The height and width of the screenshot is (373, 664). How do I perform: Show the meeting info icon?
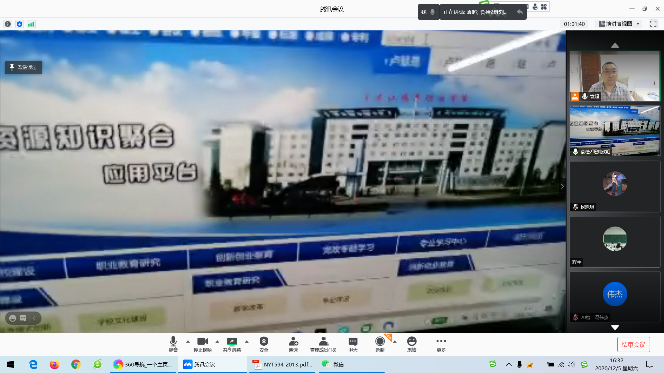pos(8,24)
